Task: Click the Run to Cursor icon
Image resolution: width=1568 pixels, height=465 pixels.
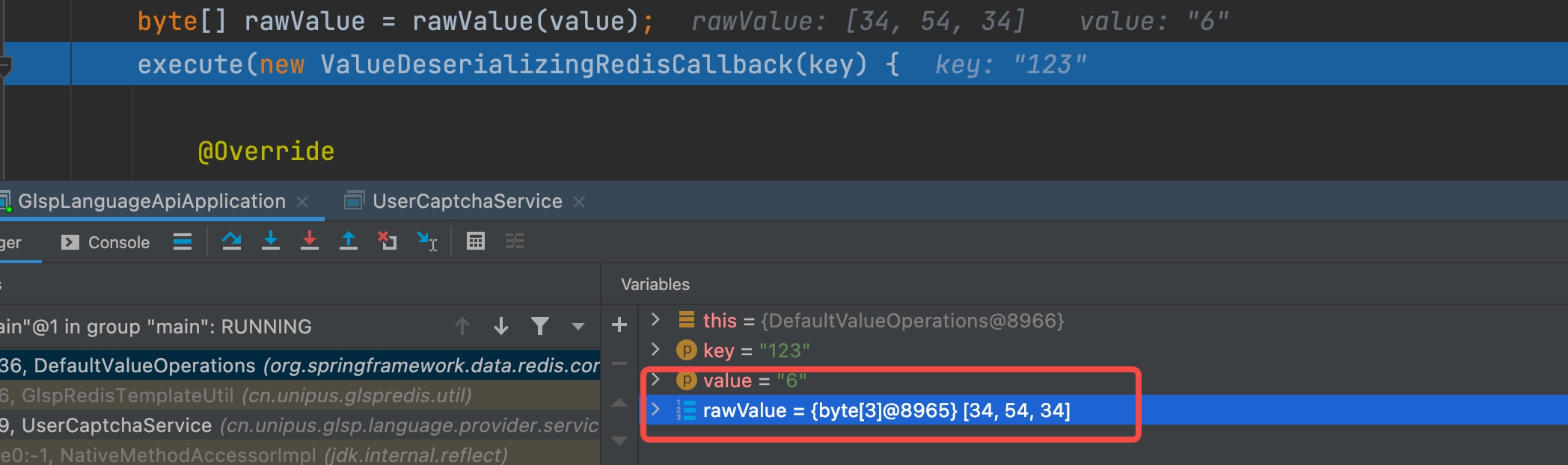Action: (x=427, y=241)
